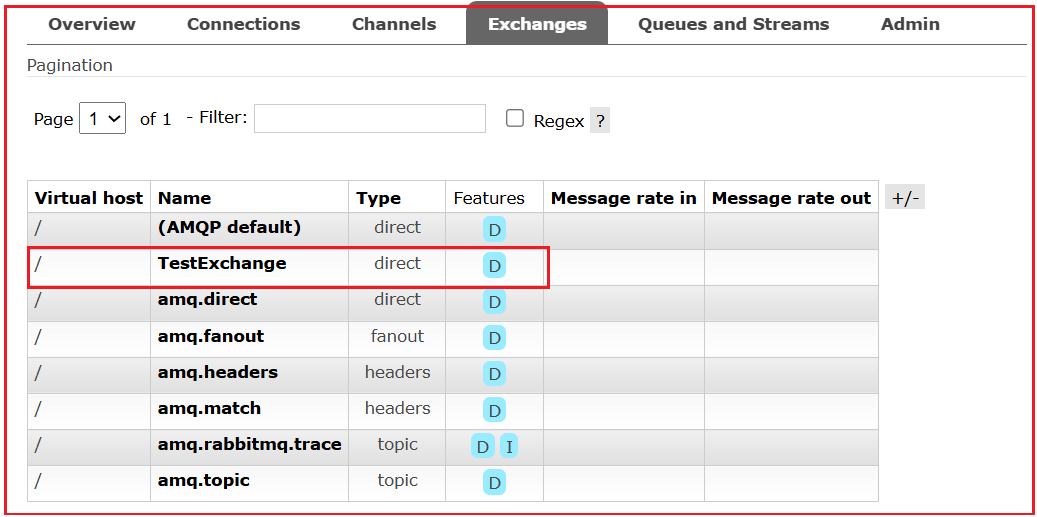Collapse the Pagination section heading
Image resolution: width=1037 pixels, height=517 pixels.
70,65
